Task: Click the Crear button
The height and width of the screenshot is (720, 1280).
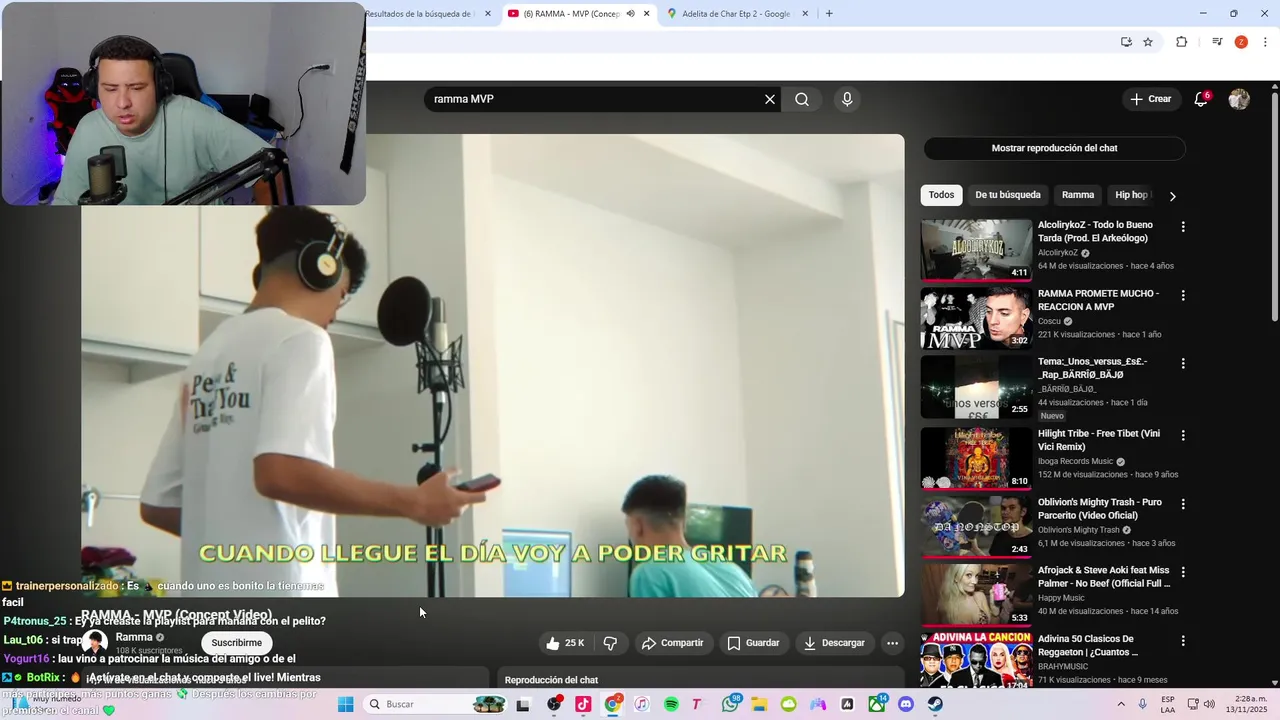Action: (x=1150, y=99)
